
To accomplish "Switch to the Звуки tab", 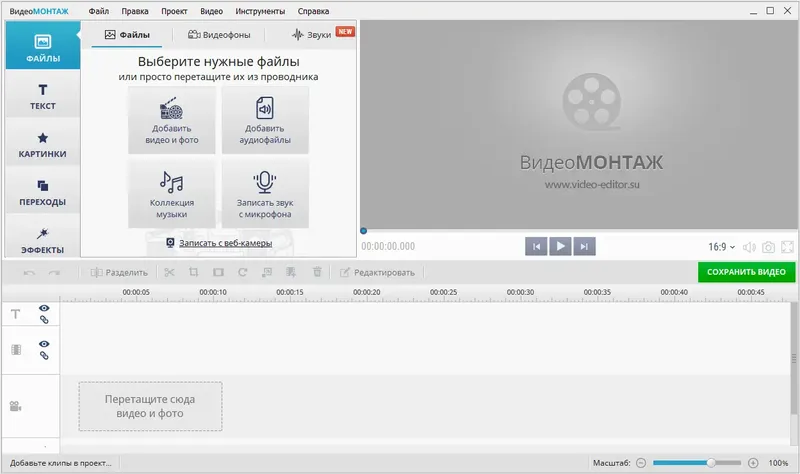I will click(x=311, y=35).
